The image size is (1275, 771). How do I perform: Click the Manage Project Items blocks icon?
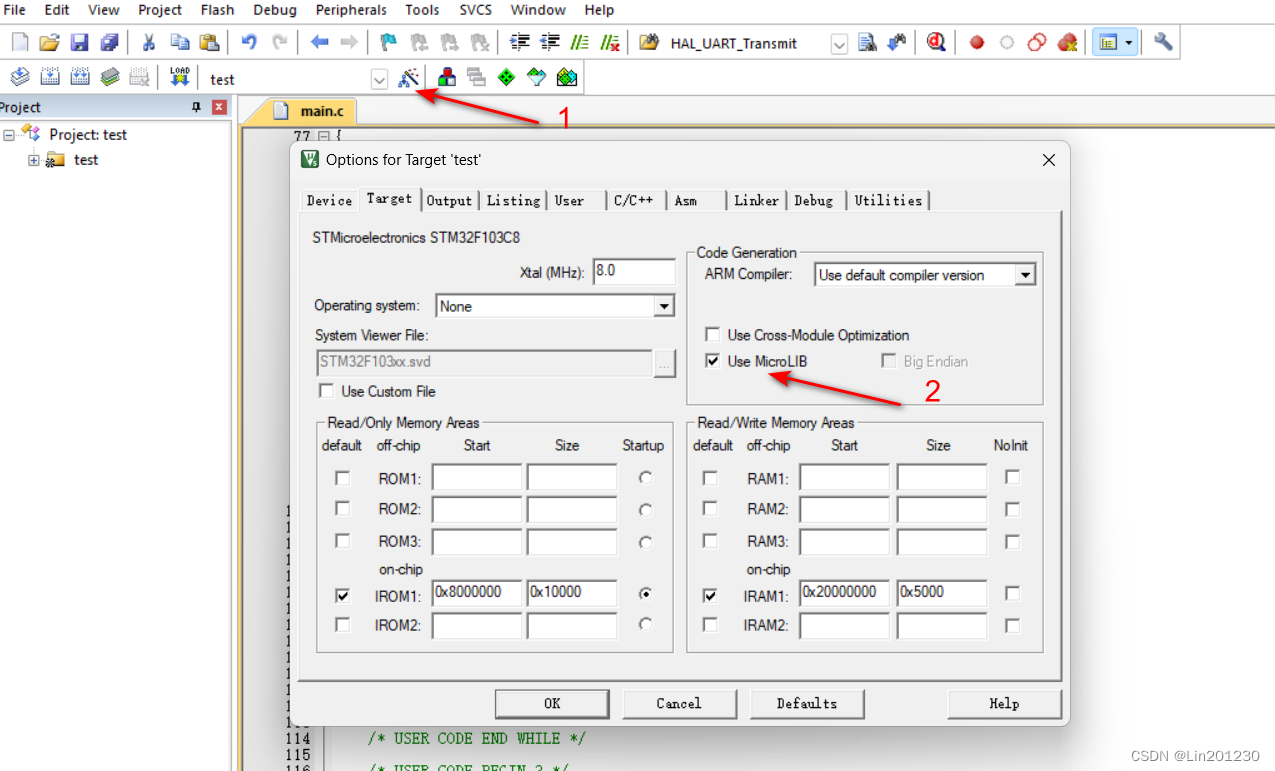[x=447, y=77]
